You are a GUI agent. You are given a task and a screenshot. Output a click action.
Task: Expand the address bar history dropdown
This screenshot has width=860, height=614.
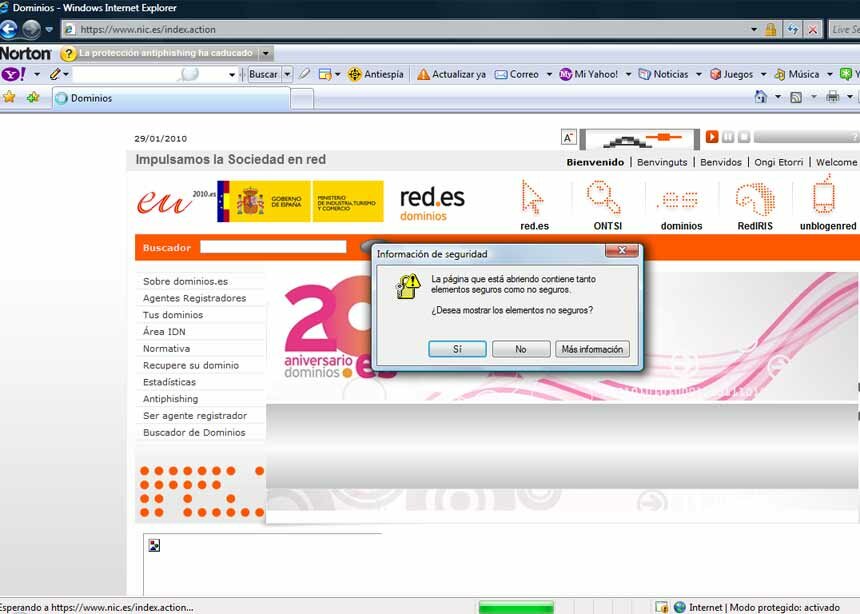click(754, 30)
